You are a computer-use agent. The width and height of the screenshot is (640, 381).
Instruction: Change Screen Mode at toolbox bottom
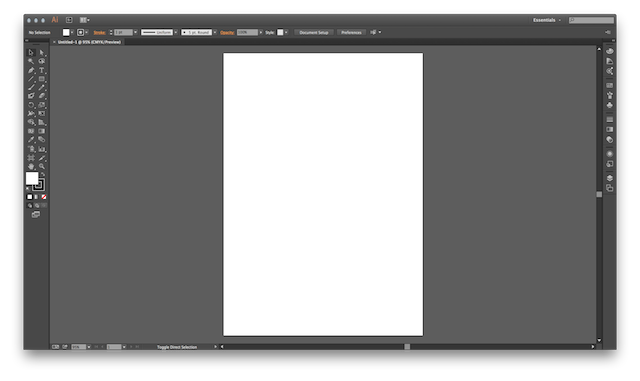(x=36, y=214)
